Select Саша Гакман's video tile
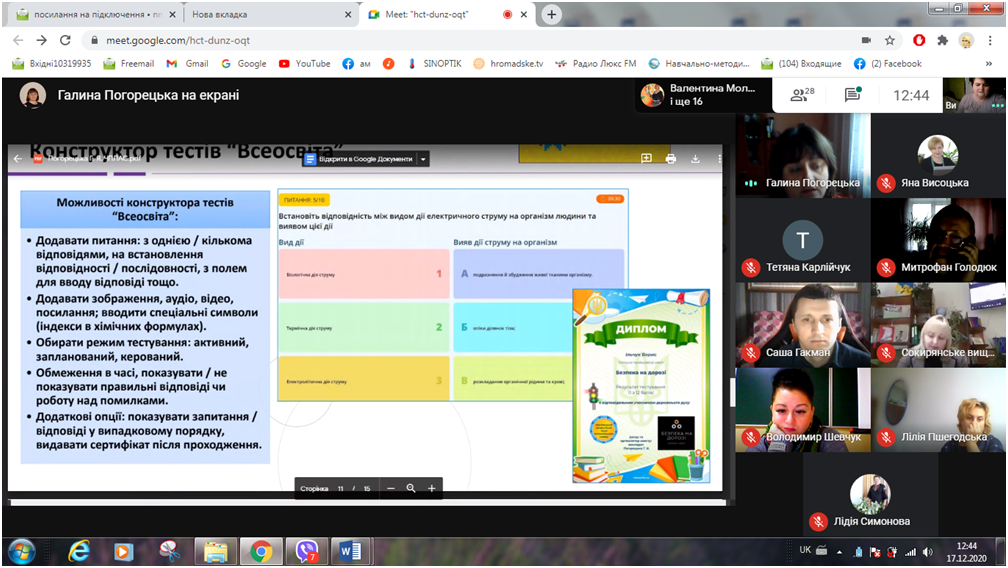This screenshot has height=568, width=1008. pos(803,324)
